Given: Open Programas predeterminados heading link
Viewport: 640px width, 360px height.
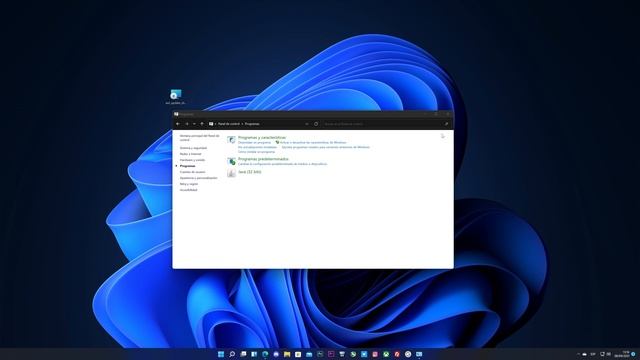Looking at the screenshot, I should [263, 159].
